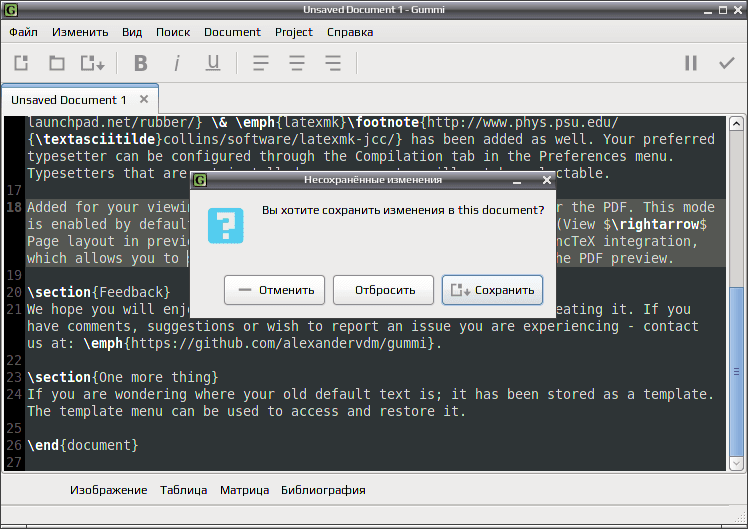This screenshot has width=748, height=529.
Task: Toggle underline formatting
Action: [213, 63]
